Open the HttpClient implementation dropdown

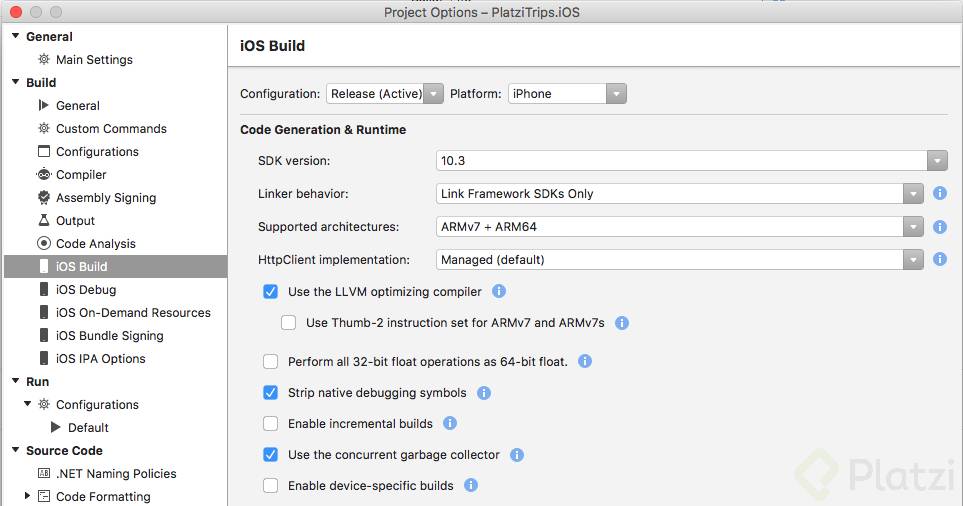679,260
